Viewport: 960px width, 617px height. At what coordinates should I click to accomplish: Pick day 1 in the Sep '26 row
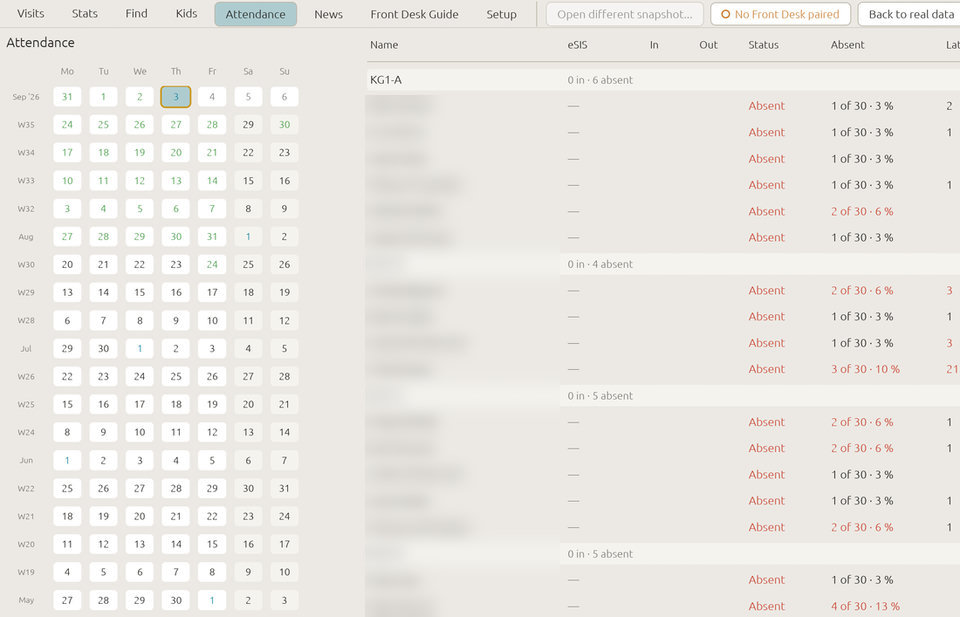(103, 97)
